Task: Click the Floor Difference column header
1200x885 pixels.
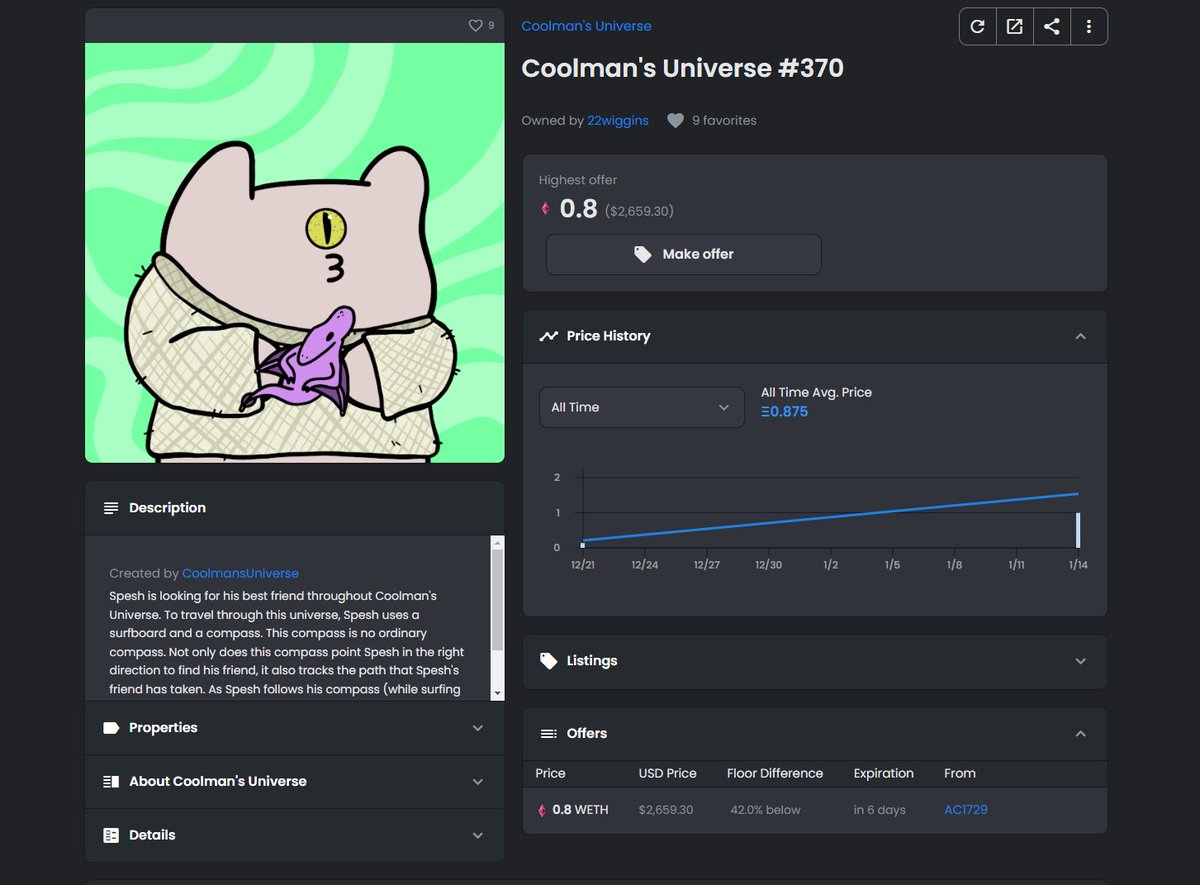Action: (x=775, y=773)
